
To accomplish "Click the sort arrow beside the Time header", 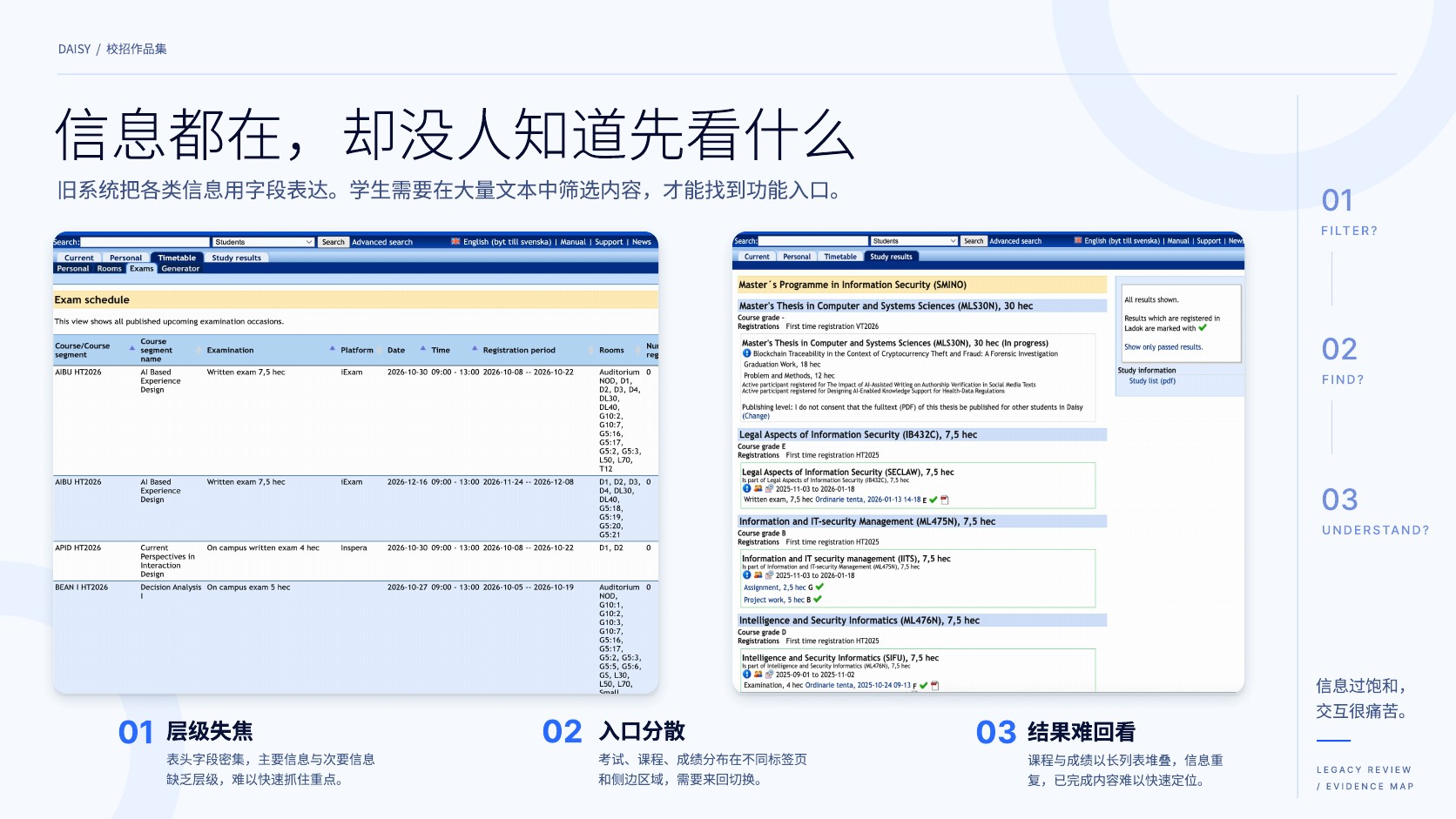I will (x=475, y=348).
